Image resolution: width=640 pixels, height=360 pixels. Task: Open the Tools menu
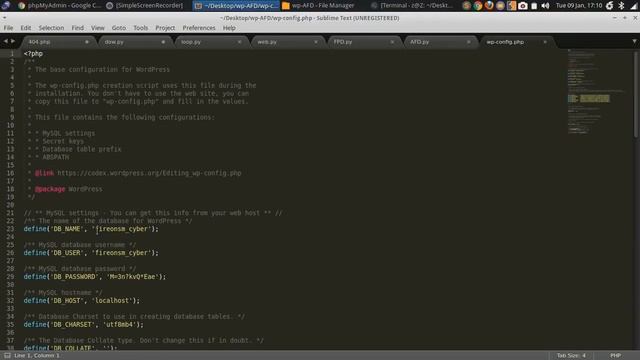(140, 28)
